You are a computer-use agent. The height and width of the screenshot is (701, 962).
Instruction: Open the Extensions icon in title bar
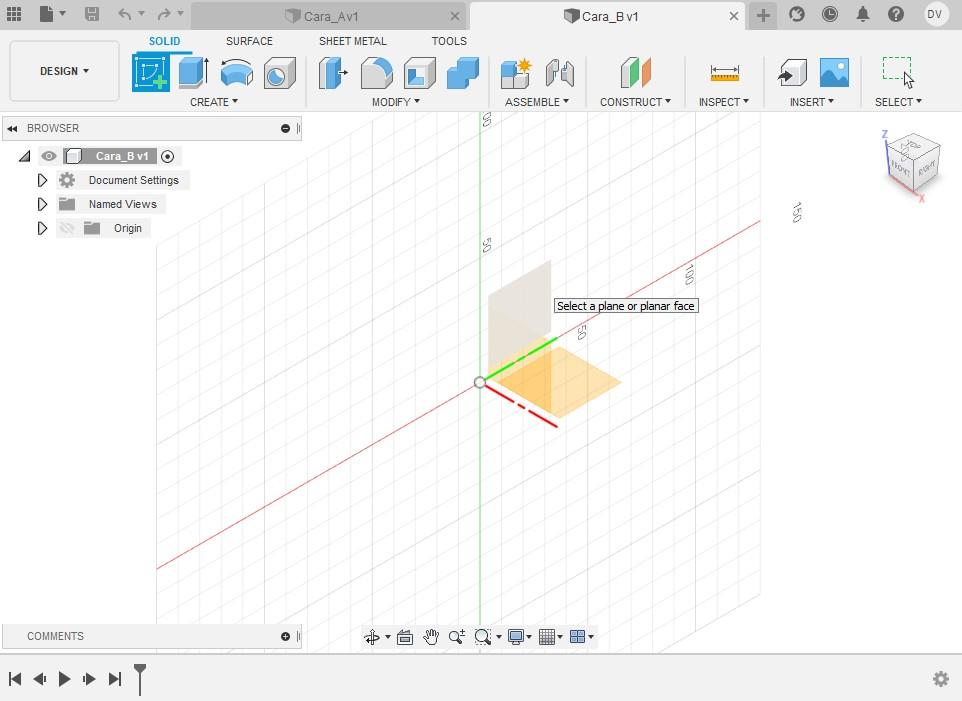796,14
